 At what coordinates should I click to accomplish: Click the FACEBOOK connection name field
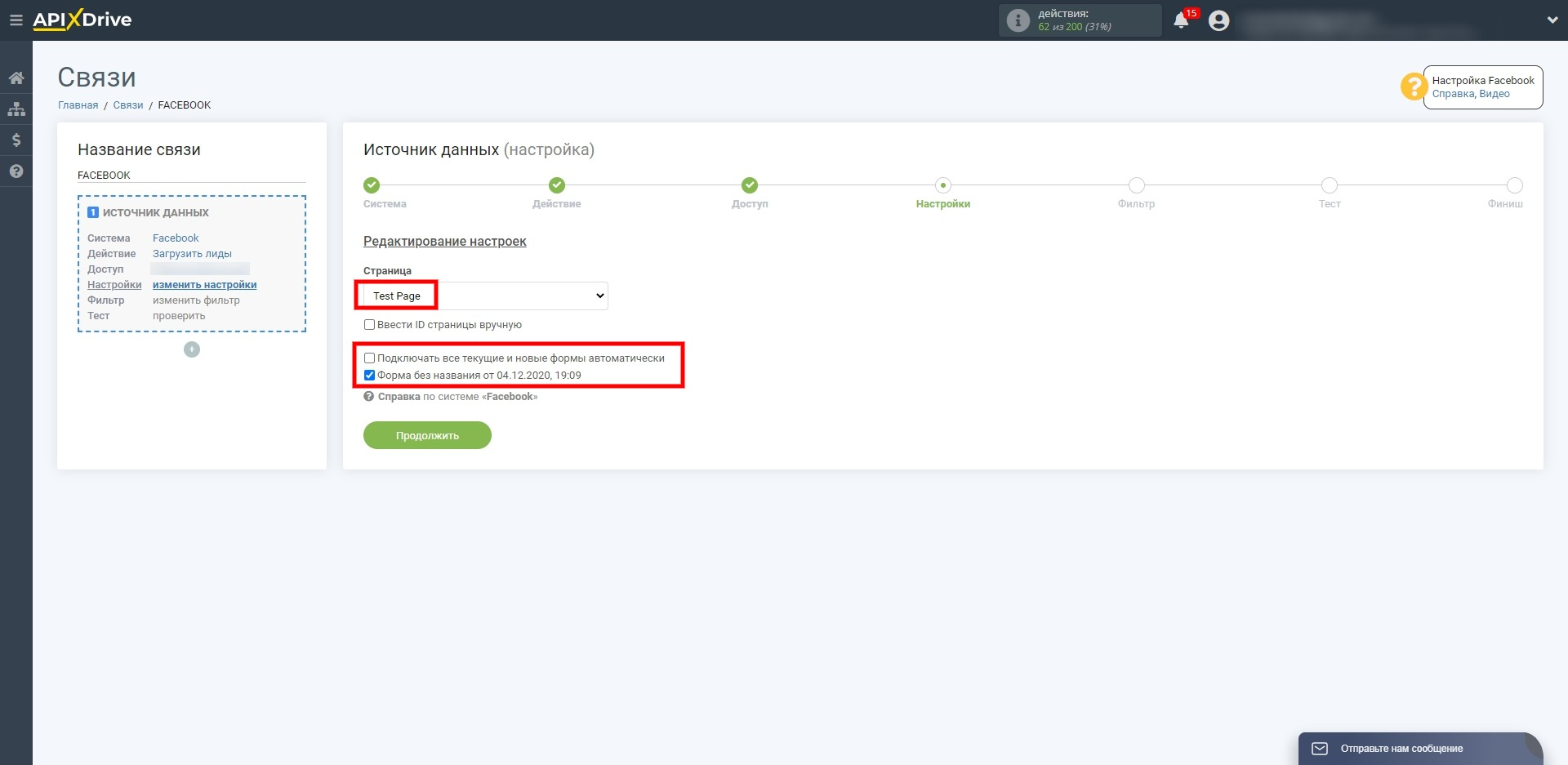(192, 176)
